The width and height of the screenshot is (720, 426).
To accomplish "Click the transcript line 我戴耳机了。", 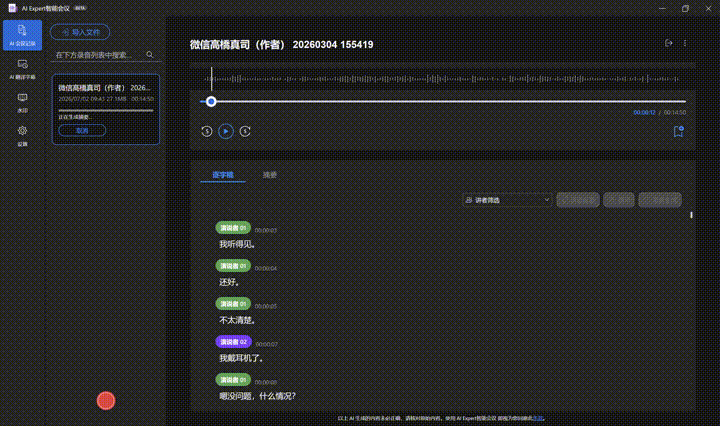I will [241, 358].
